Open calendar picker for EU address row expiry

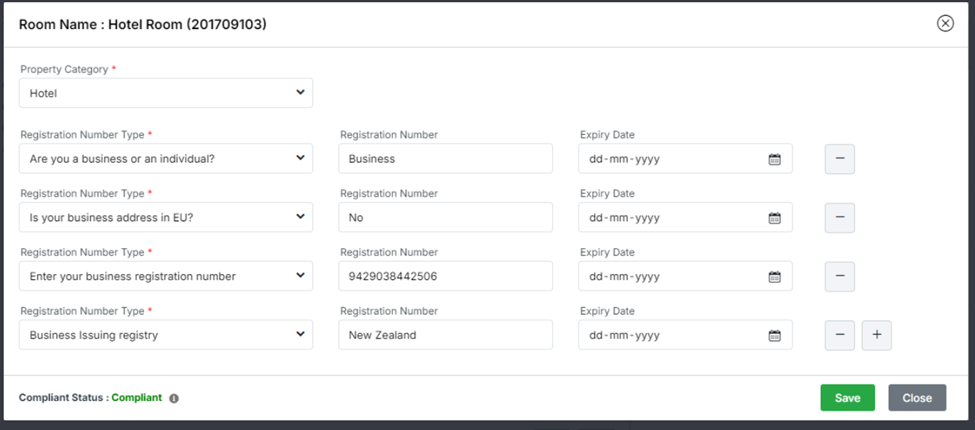(774, 218)
